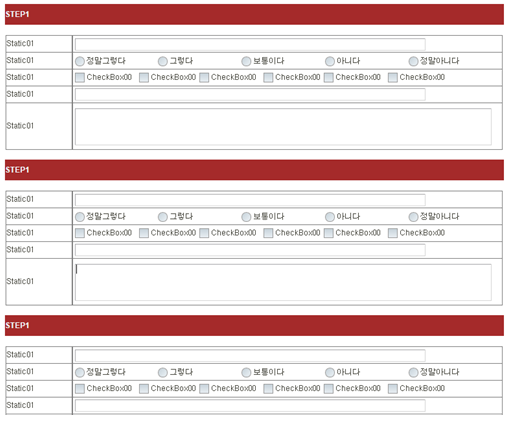Select 그렇다 radio in first section
This screenshot has height=423, width=514.
pos(163,61)
